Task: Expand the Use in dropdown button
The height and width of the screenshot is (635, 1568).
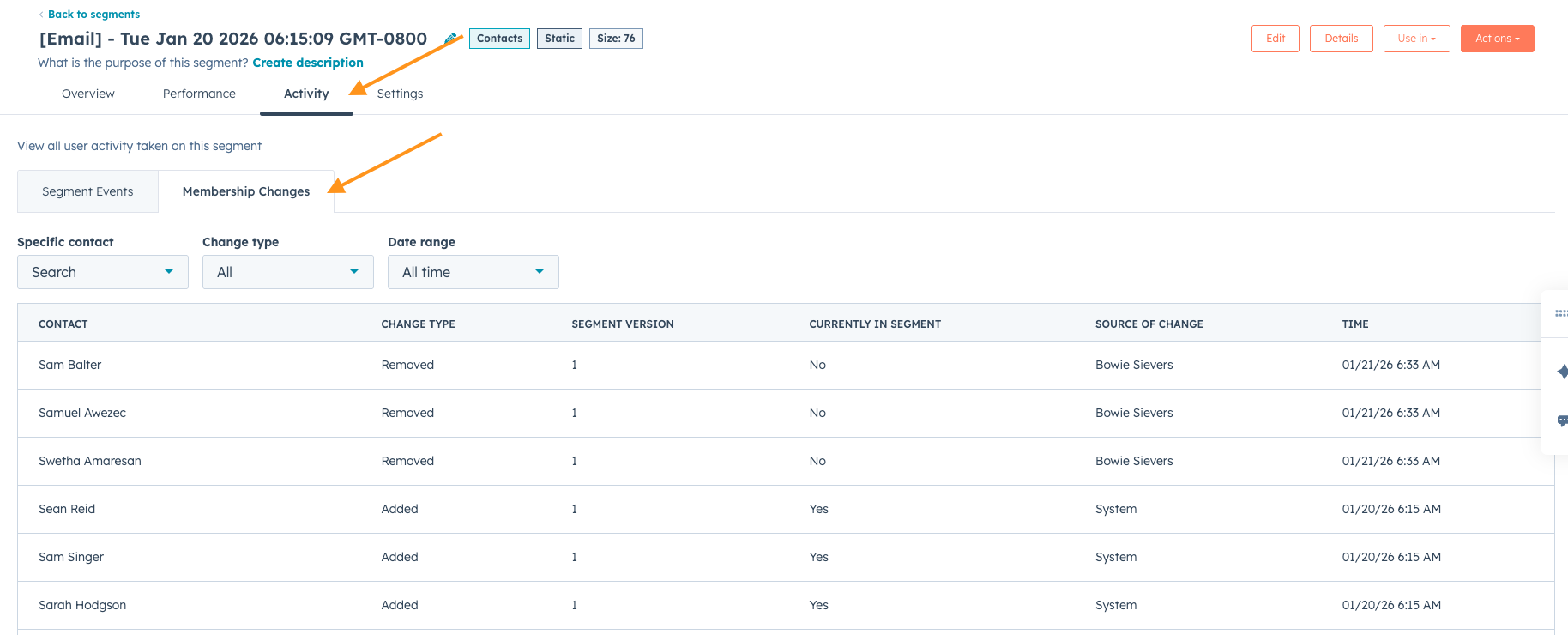Action: 1416,39
